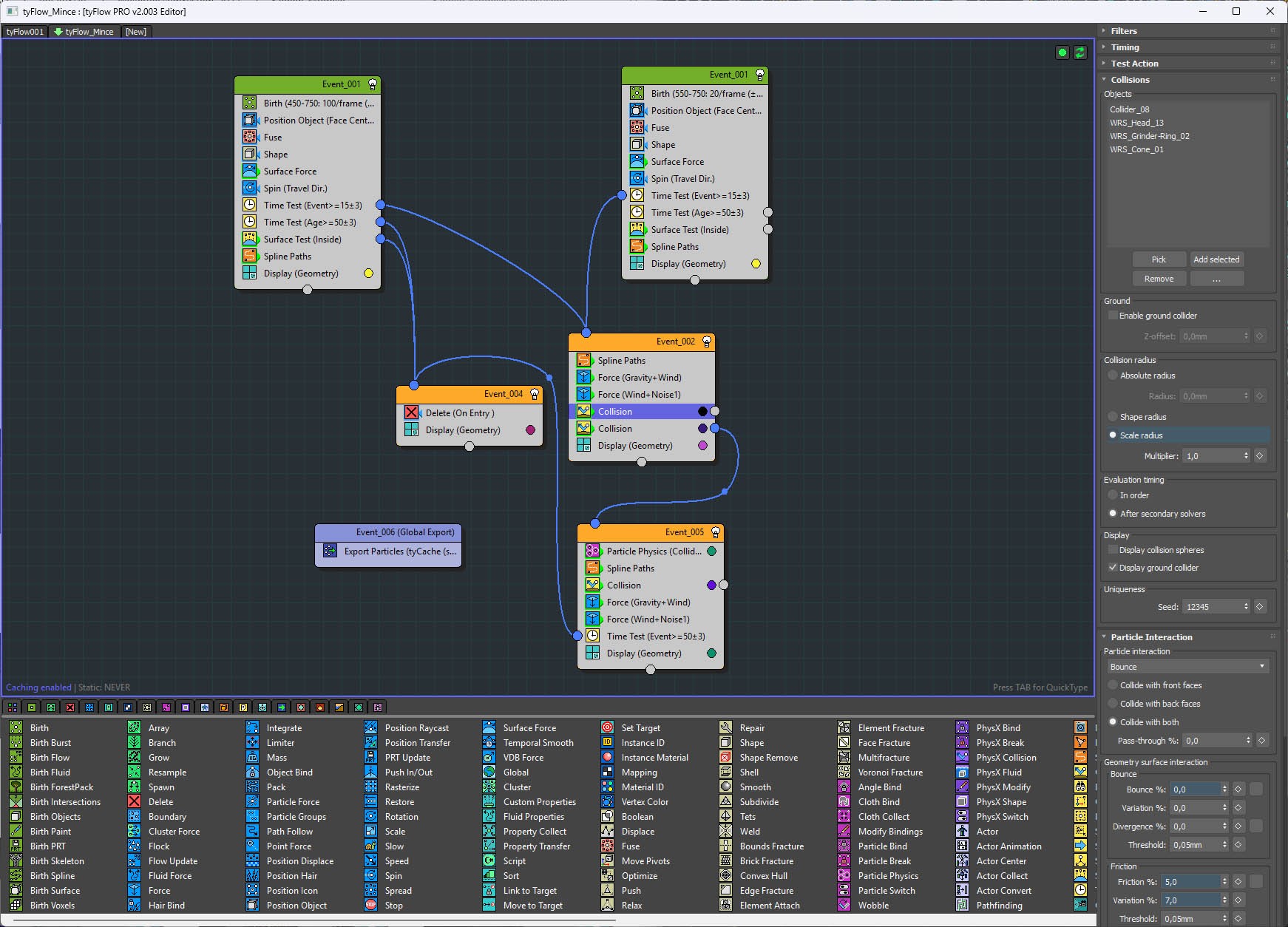Screen dimensions: 1288x927
Task: Click the Add selected button
Action: coord(1216,259)
